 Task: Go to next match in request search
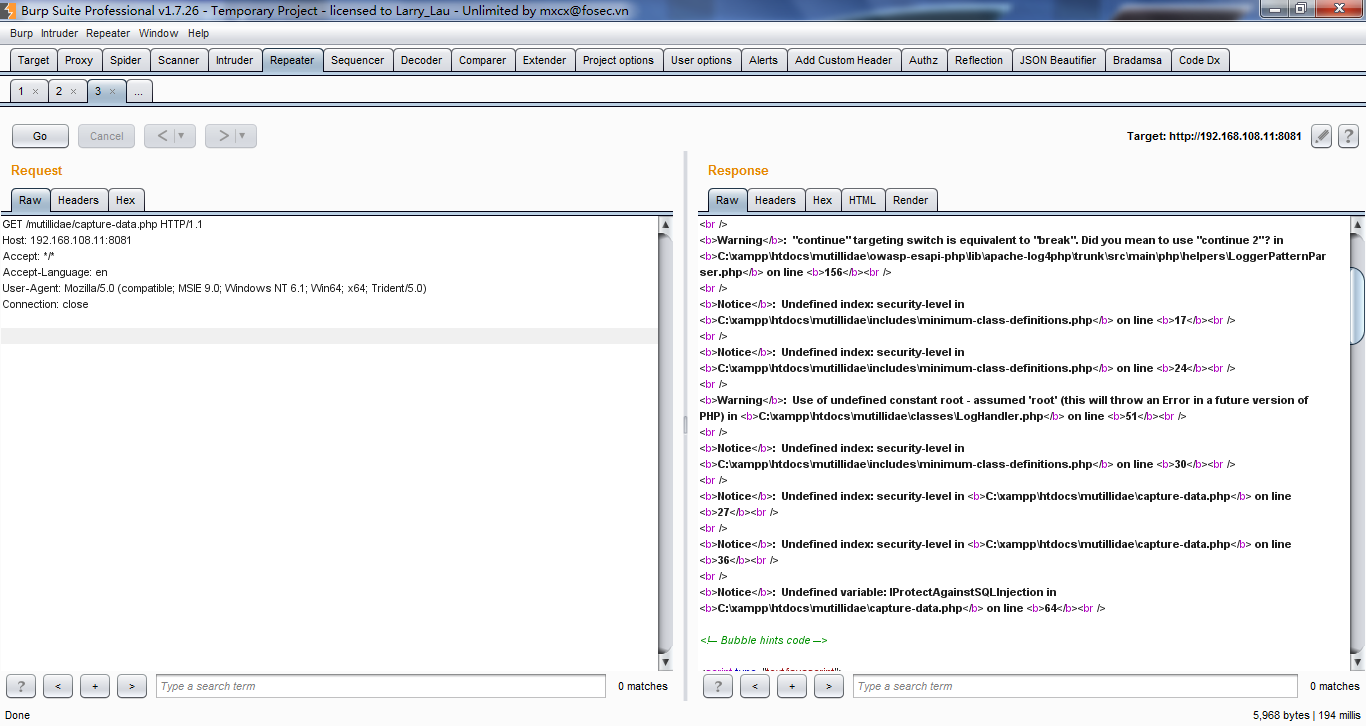(x=132, y=686)
